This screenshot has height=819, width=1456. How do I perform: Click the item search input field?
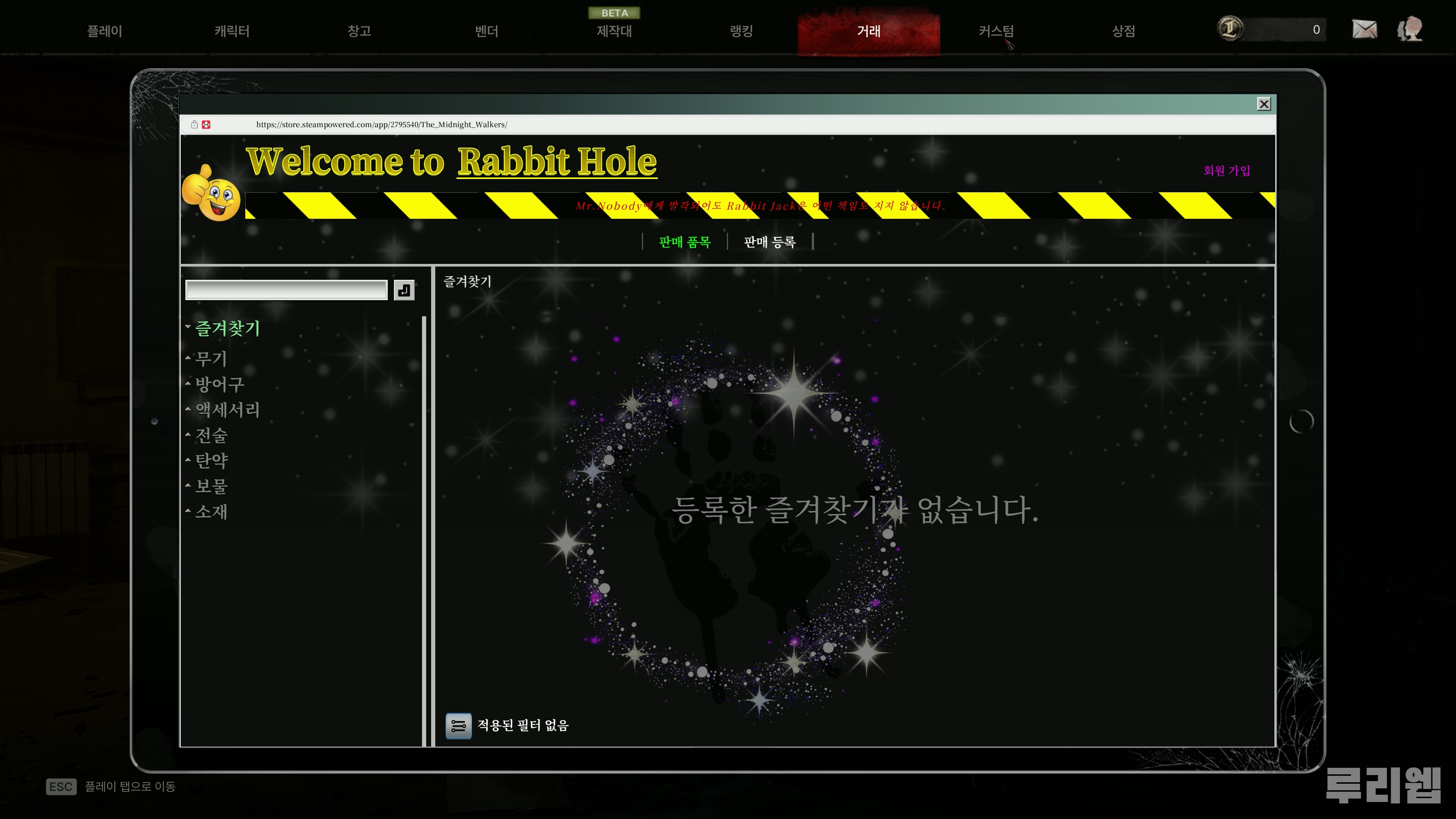pos(286,290)
